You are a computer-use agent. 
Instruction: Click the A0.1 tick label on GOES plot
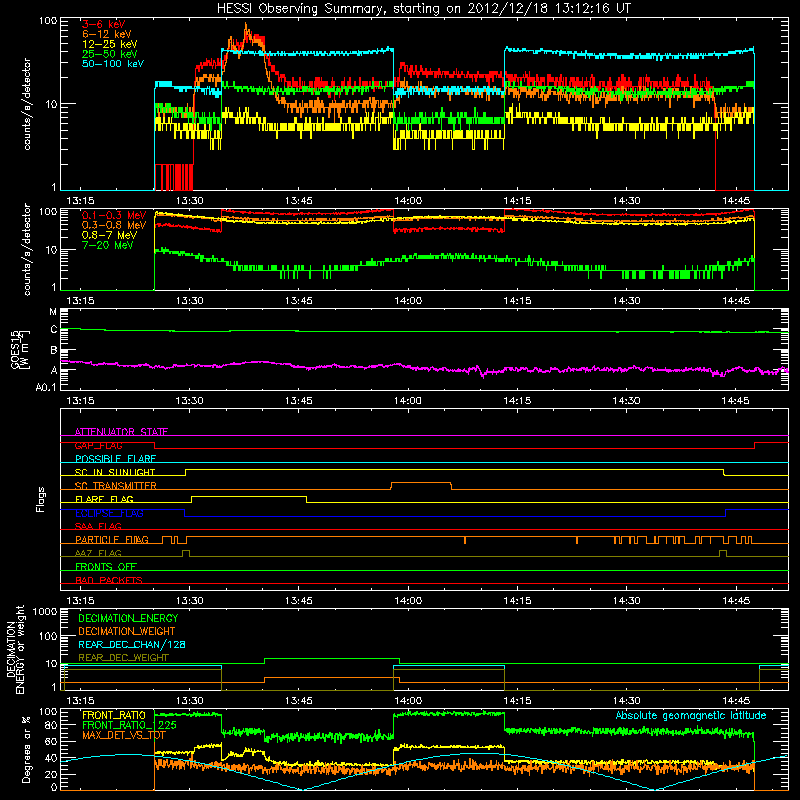(x=46, y=387)
